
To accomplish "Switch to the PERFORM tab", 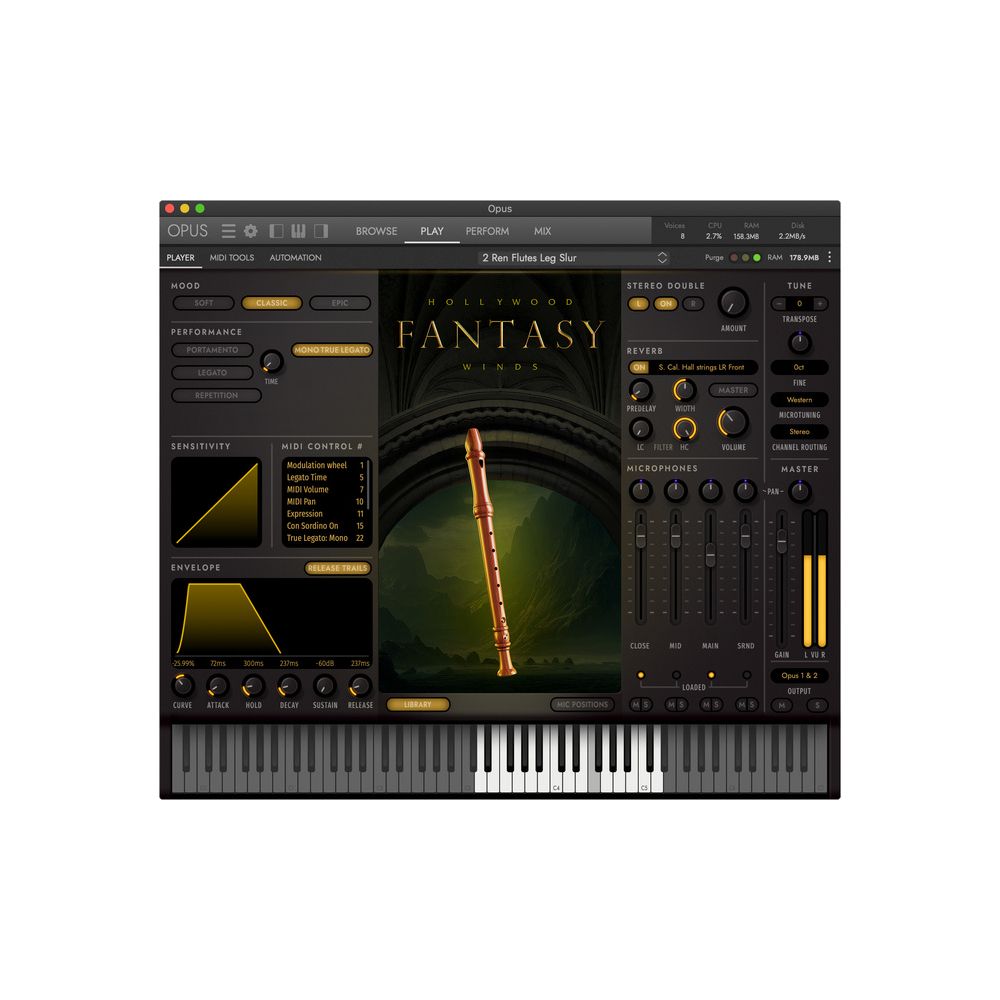I will pos(487,231).
